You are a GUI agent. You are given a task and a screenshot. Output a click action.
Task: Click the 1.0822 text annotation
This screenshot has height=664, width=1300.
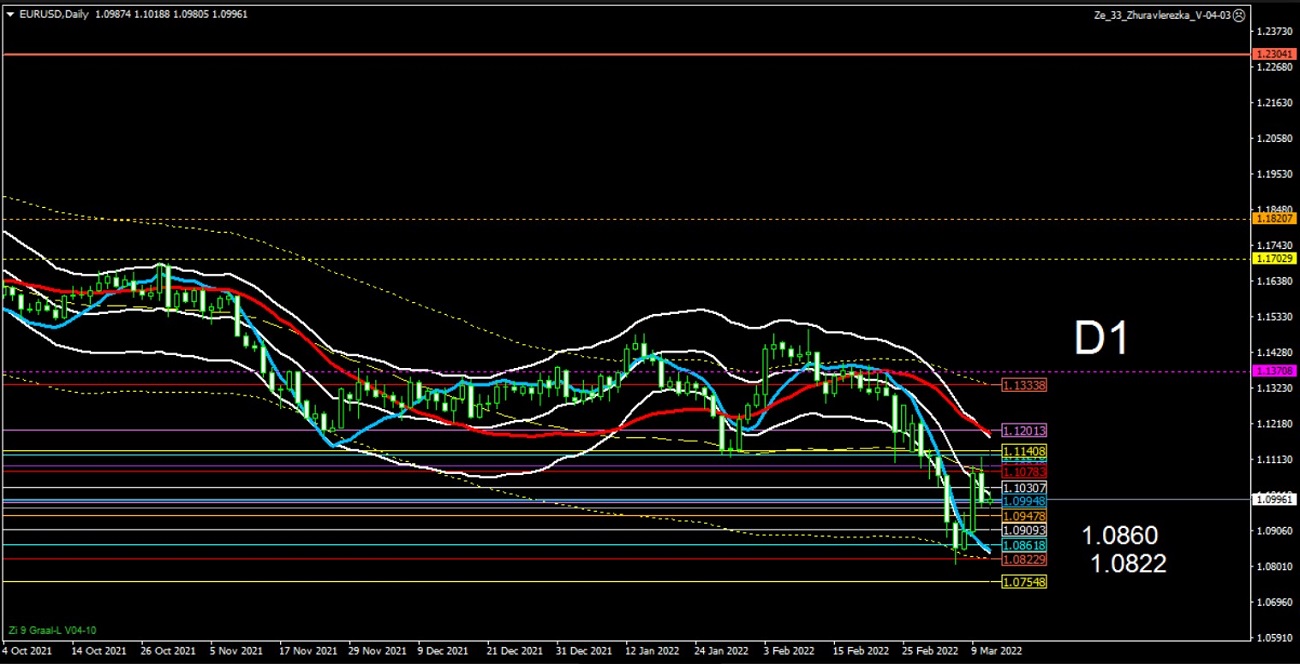tap(1128, 564)
